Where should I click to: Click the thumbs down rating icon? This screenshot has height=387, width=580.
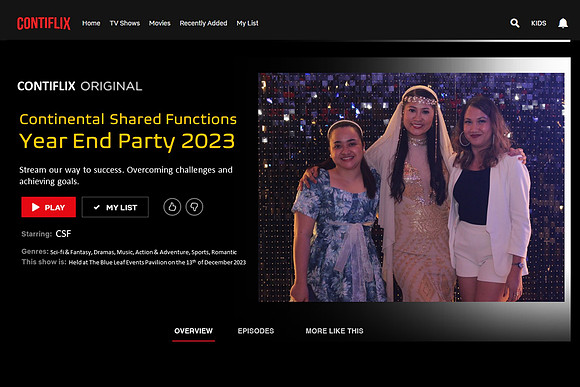click(x=194, y=207)
